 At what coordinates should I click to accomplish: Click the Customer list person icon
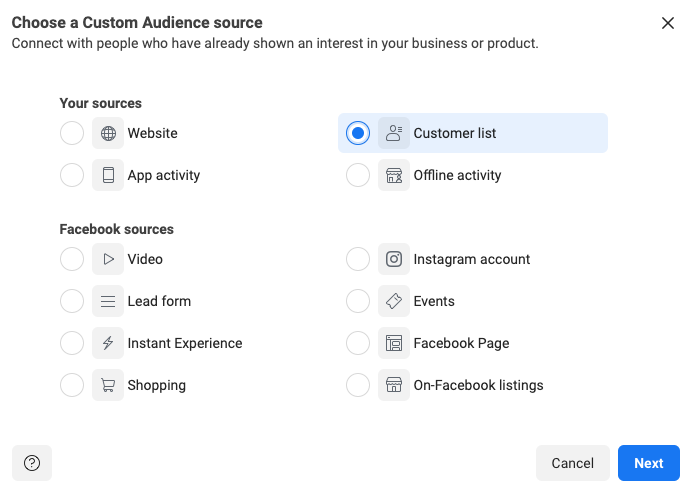(394, 133)
